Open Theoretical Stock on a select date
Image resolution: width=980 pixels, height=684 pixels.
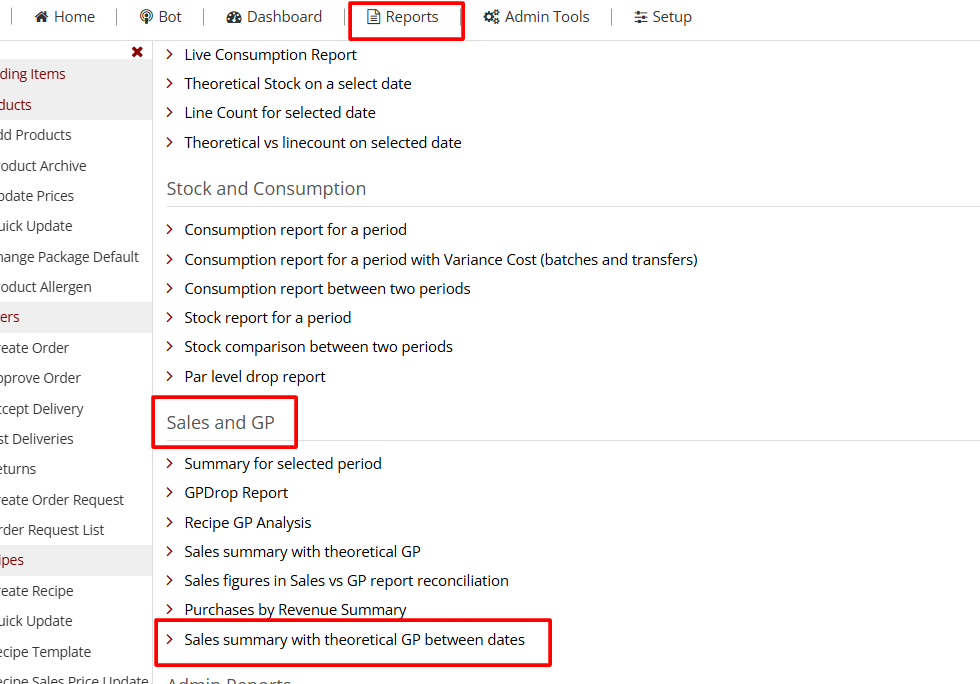coord(297,84)
